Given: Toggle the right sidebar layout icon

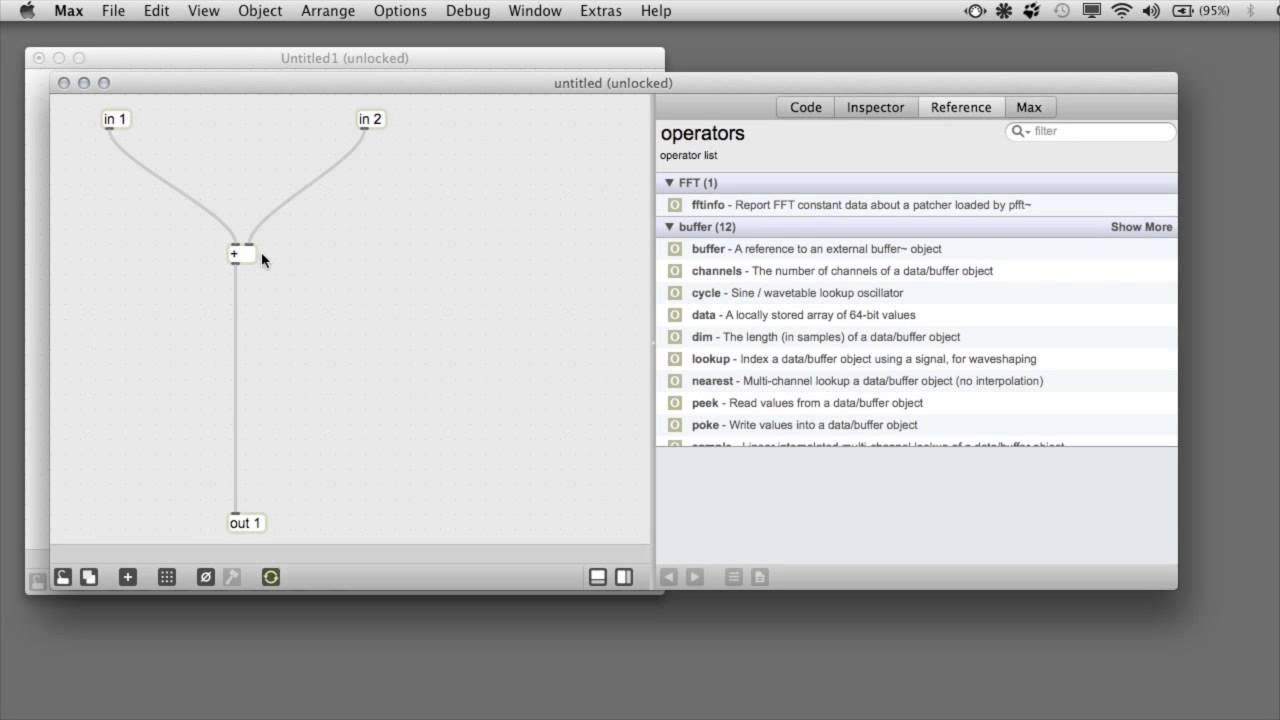Looking at the screenshot, I should tap(624, 577).
